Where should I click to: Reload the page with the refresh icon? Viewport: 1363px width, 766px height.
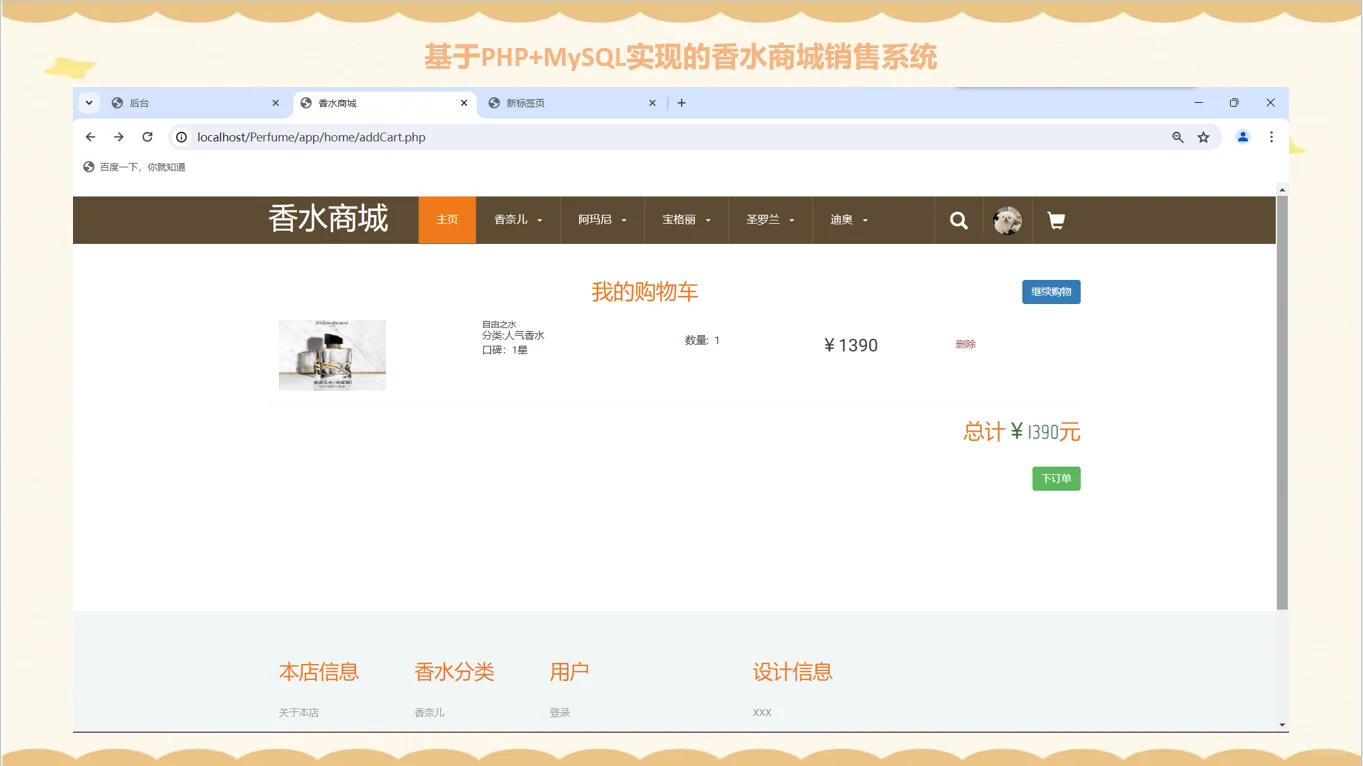[147, 137]
